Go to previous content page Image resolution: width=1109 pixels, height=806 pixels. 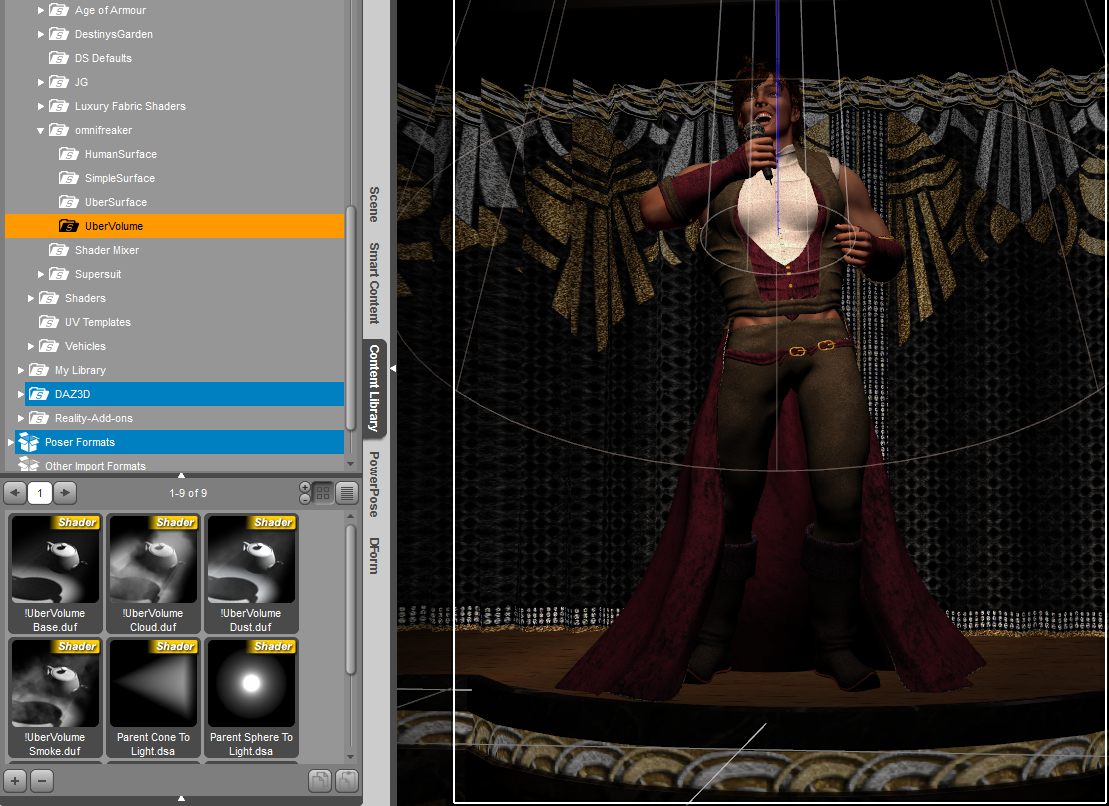tap(15, 493)
